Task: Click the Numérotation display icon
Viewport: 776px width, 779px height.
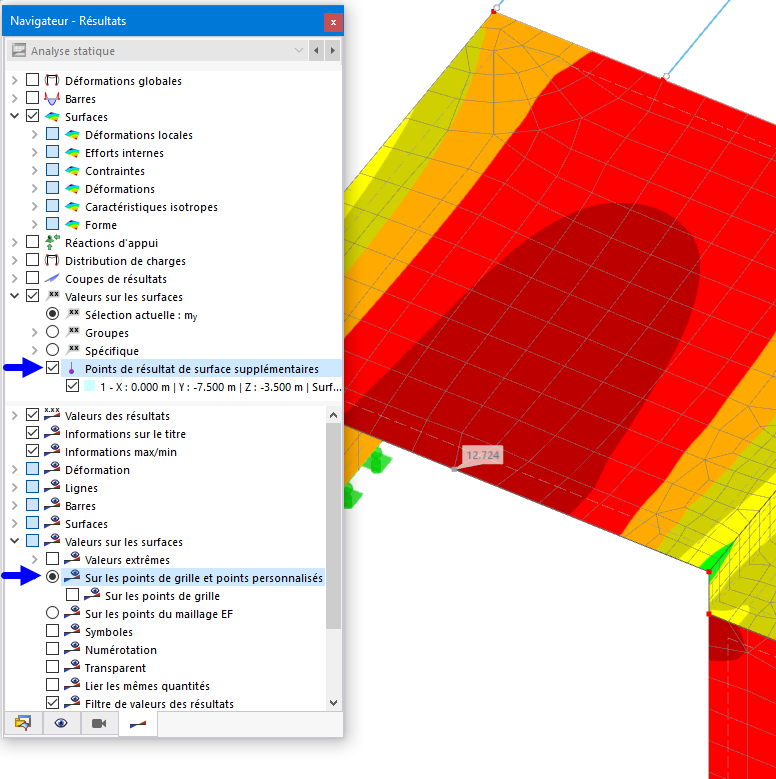Action: click(x=72, y=649)
